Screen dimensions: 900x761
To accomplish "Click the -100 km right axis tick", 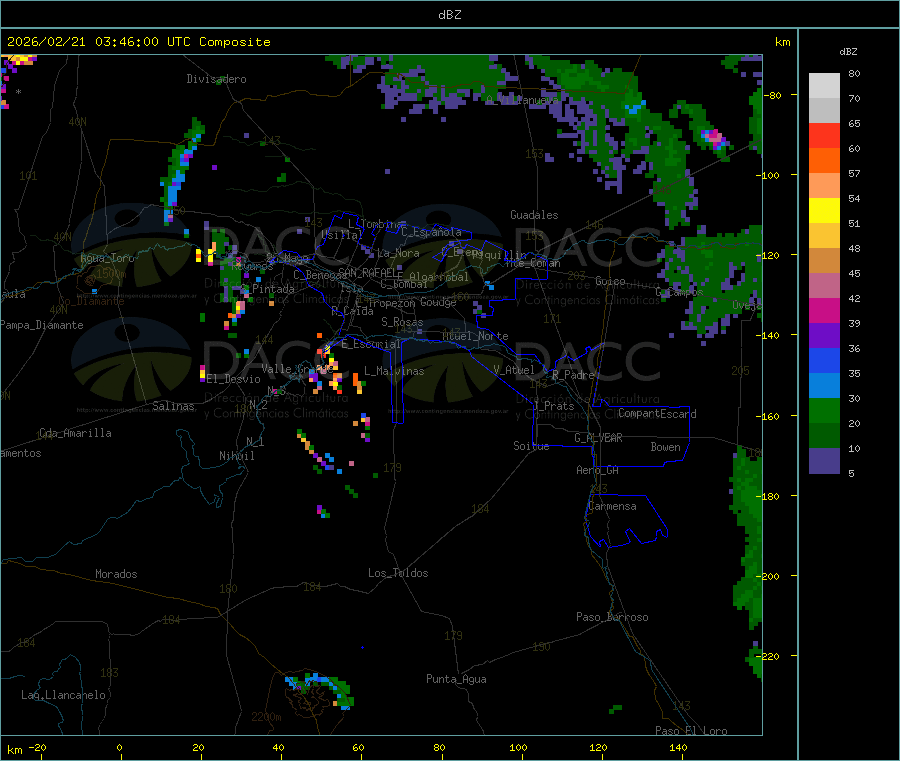I will 767,175.
